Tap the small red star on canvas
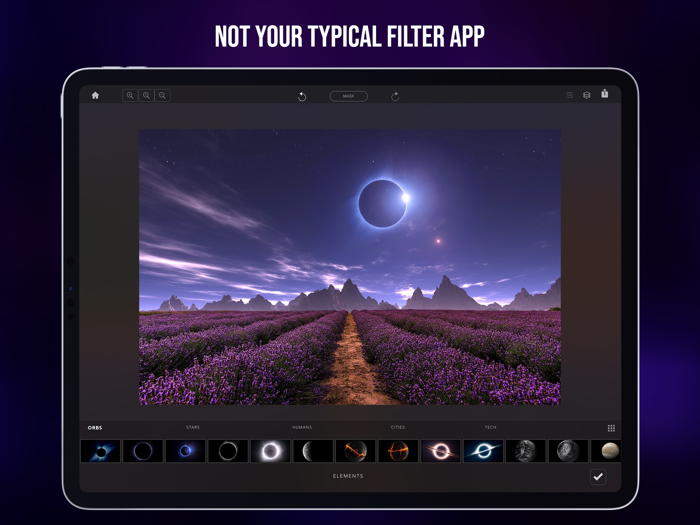Image resolution: width=700 pixels, height=525 pixels. pyautogui.click(x=438, y=241)
